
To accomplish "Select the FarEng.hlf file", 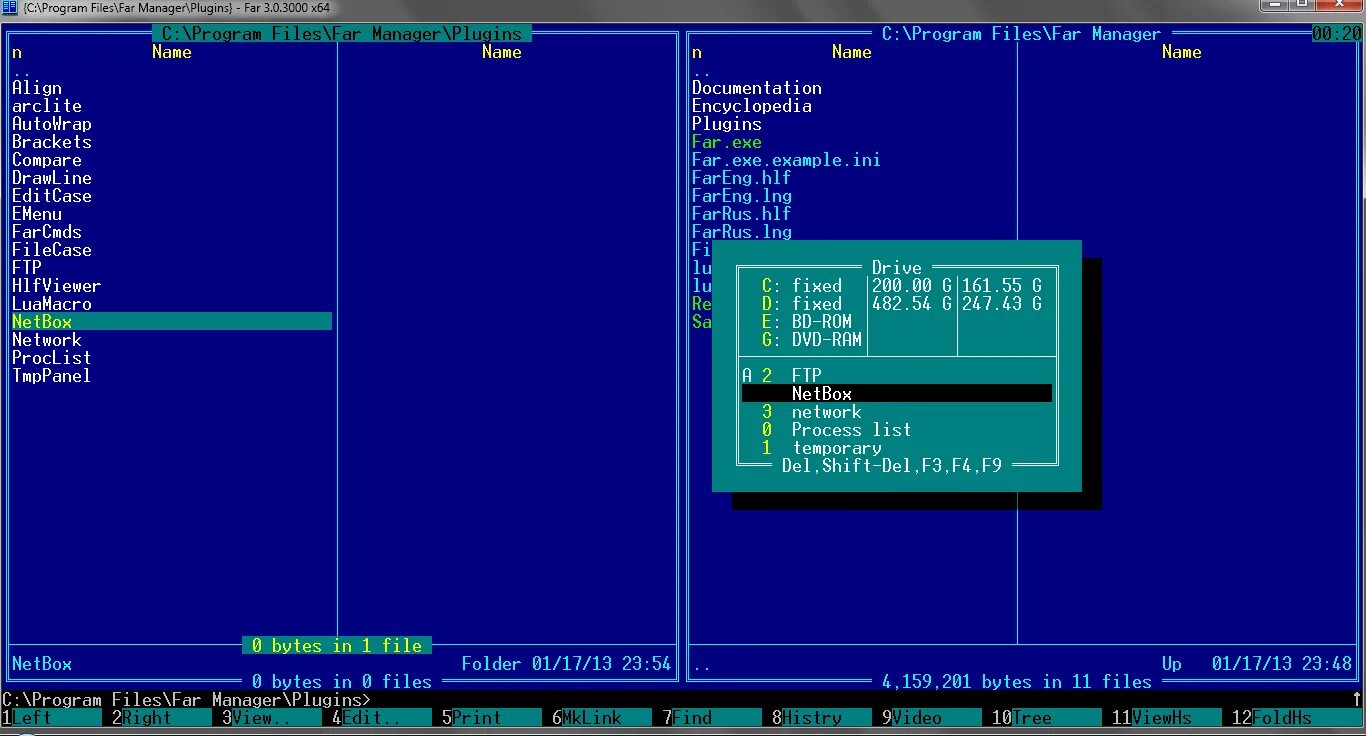I will click(x=742, y=178).
